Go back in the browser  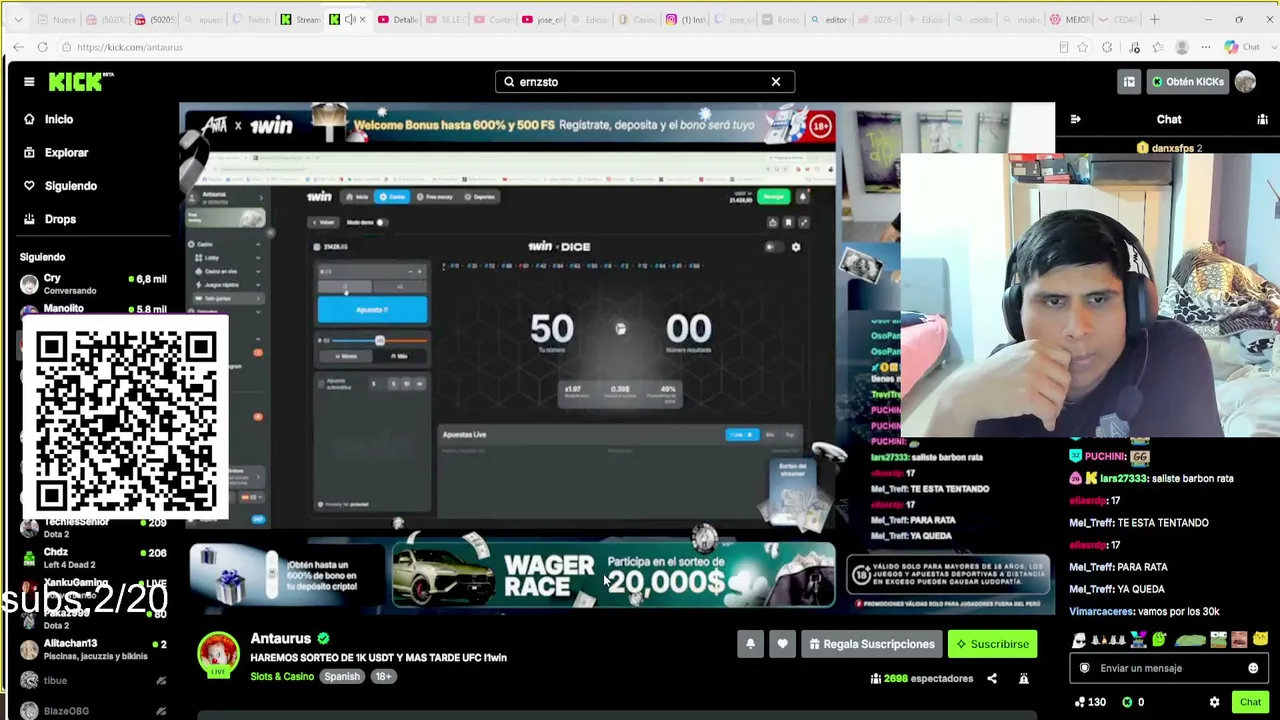[x=18, y=47]
